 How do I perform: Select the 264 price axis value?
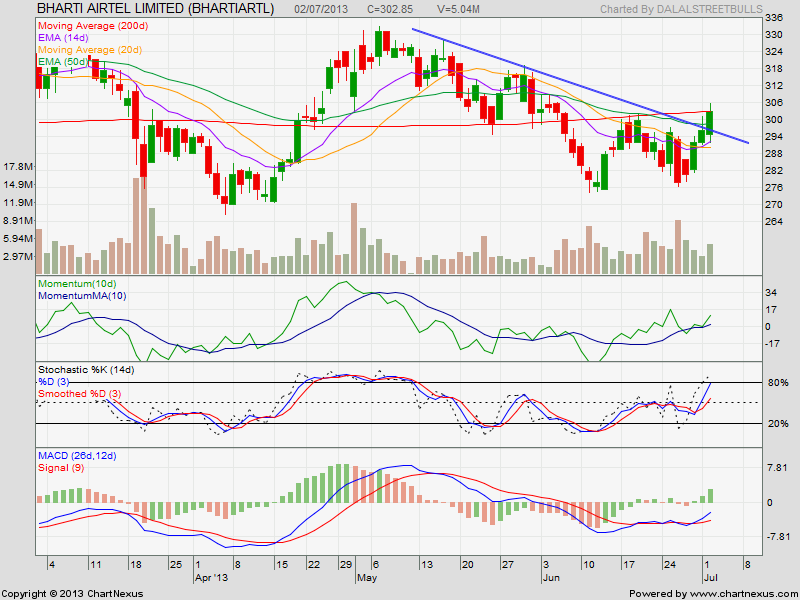774,221
